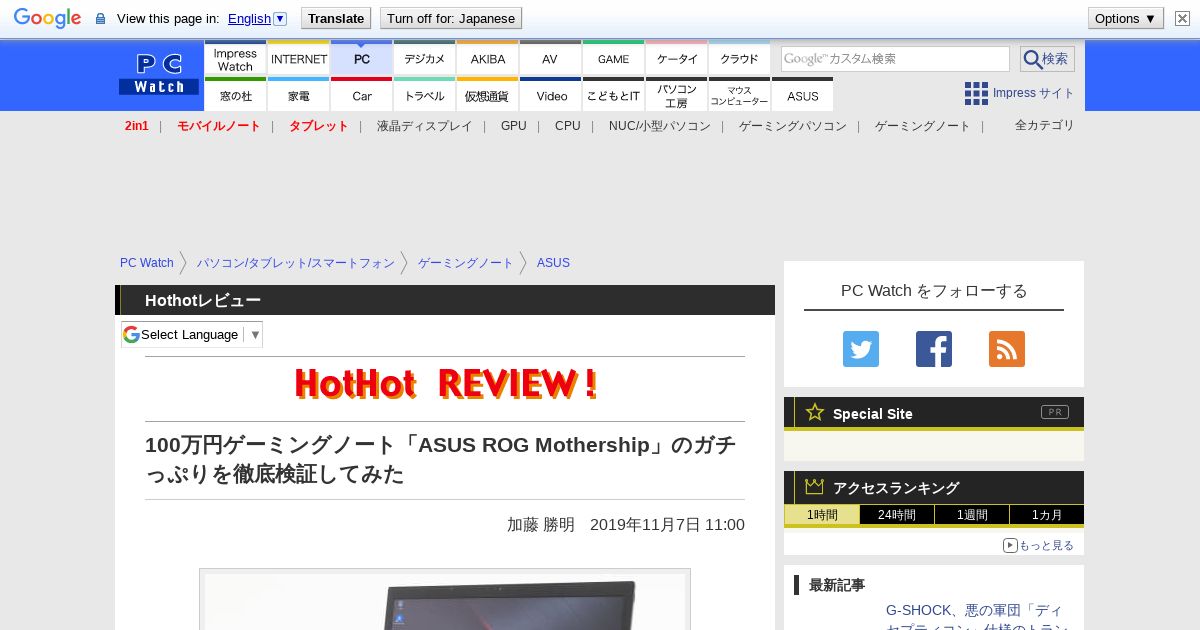
Task: Open the パソコン工房 navigation tab
Action: [x=677, y=95]
